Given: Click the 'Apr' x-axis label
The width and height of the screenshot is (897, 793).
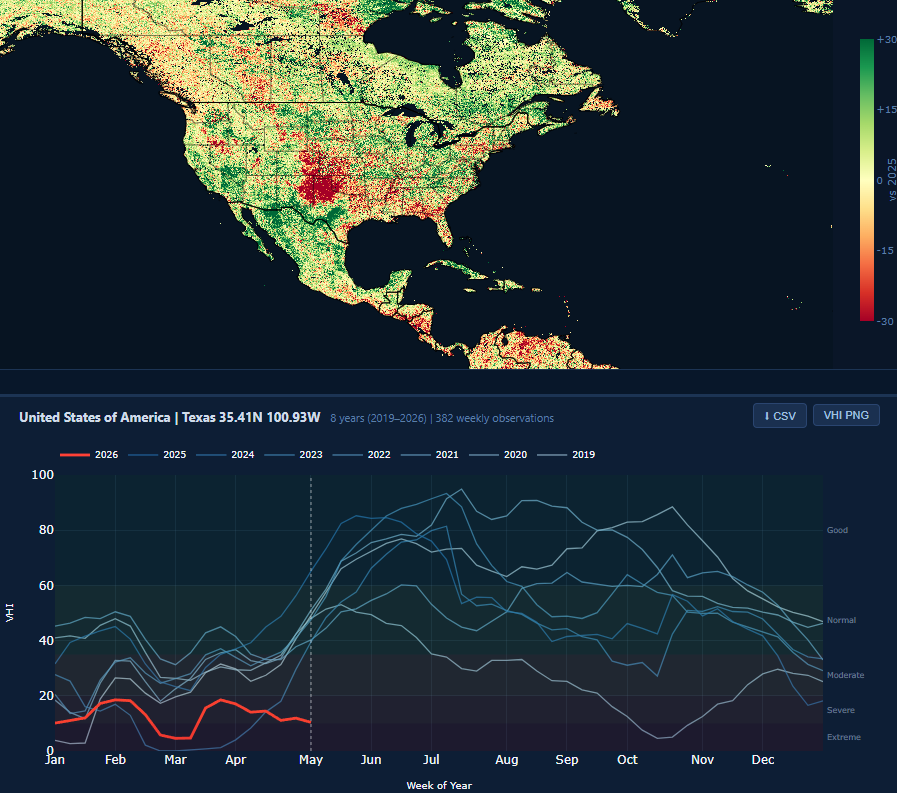Looking at the screenshot, I should point(235,760).
